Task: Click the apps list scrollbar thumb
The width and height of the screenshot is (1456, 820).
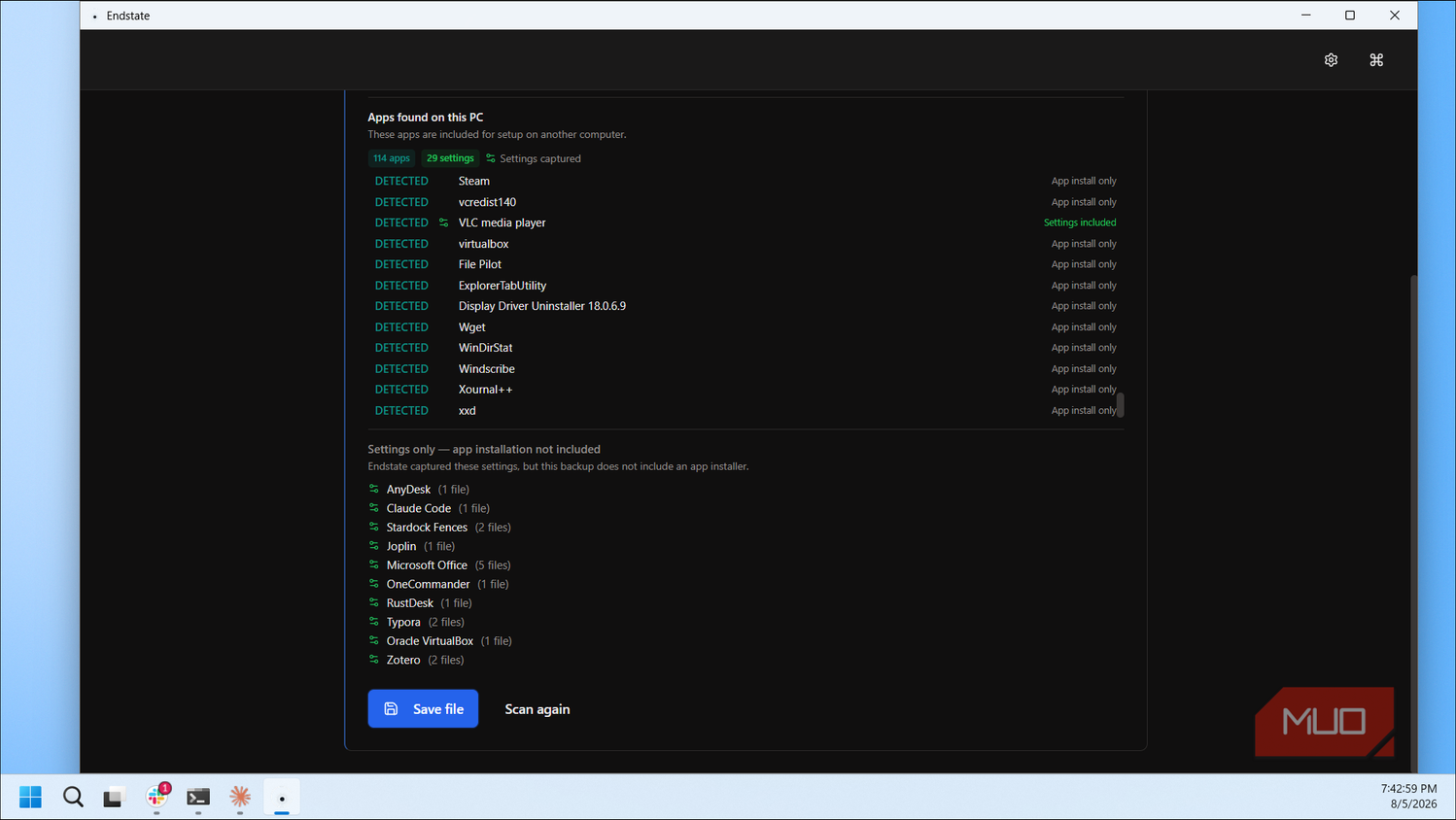Action: [x=1121, y=404]
